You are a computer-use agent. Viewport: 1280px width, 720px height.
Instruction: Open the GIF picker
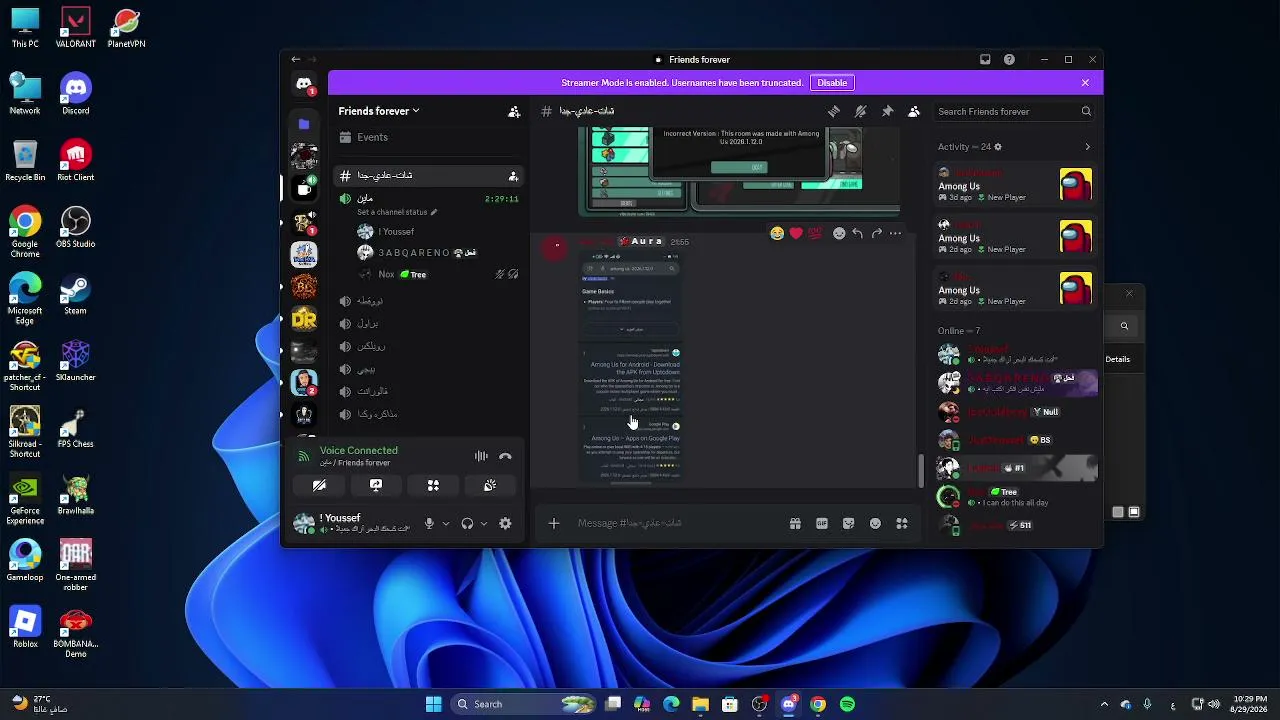822,523
